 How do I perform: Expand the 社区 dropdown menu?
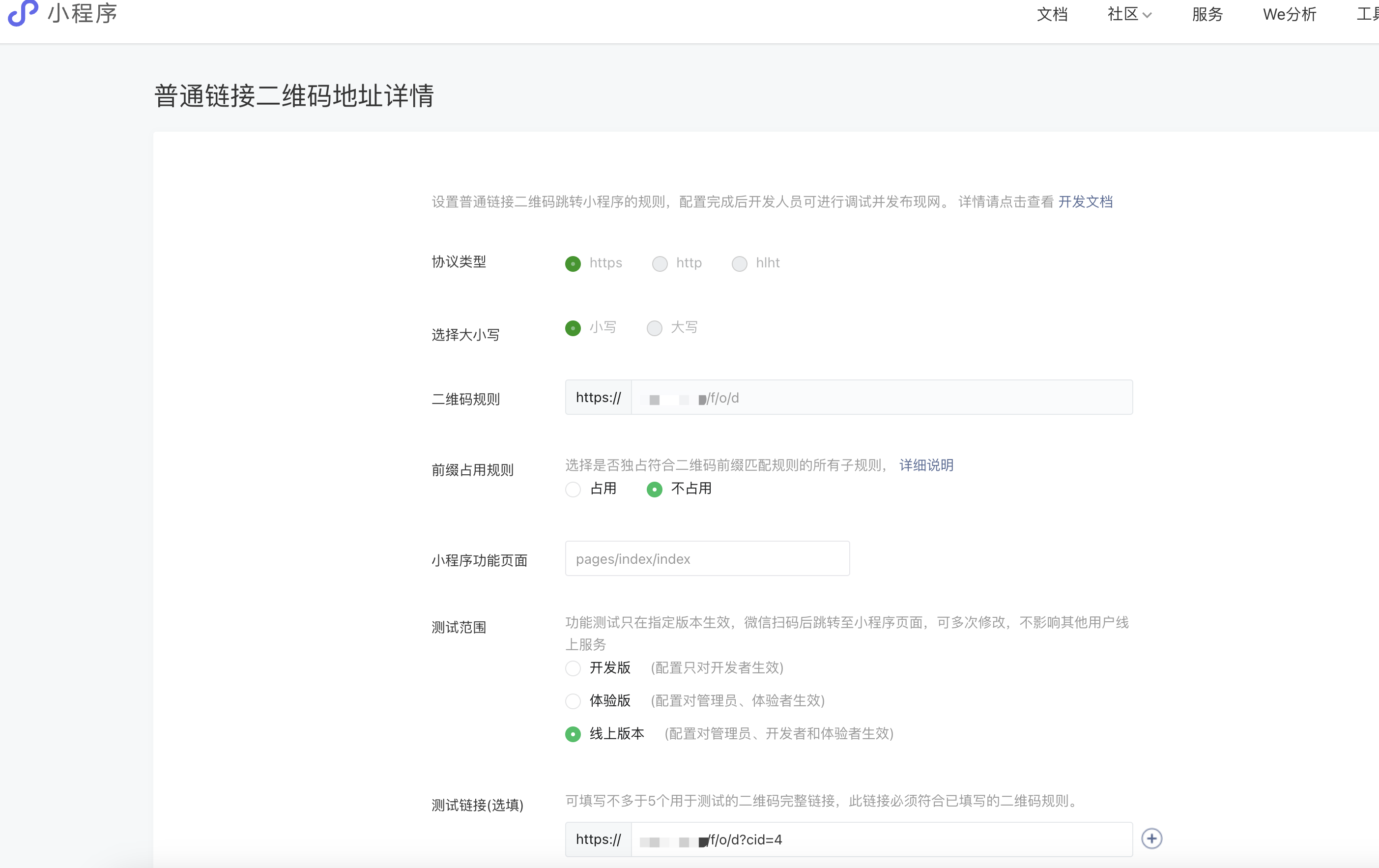pyautogui.click(x=1129, y=14)
